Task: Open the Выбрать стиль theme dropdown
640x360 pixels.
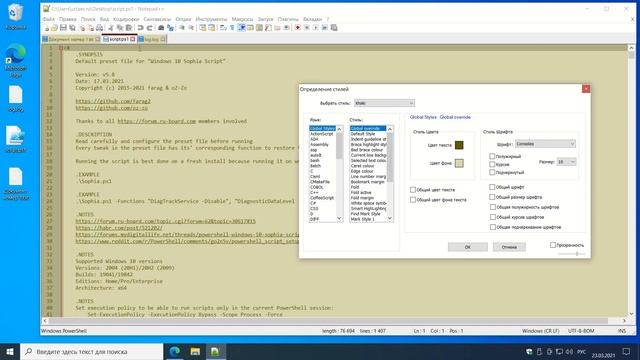Action: pos(384,103)
